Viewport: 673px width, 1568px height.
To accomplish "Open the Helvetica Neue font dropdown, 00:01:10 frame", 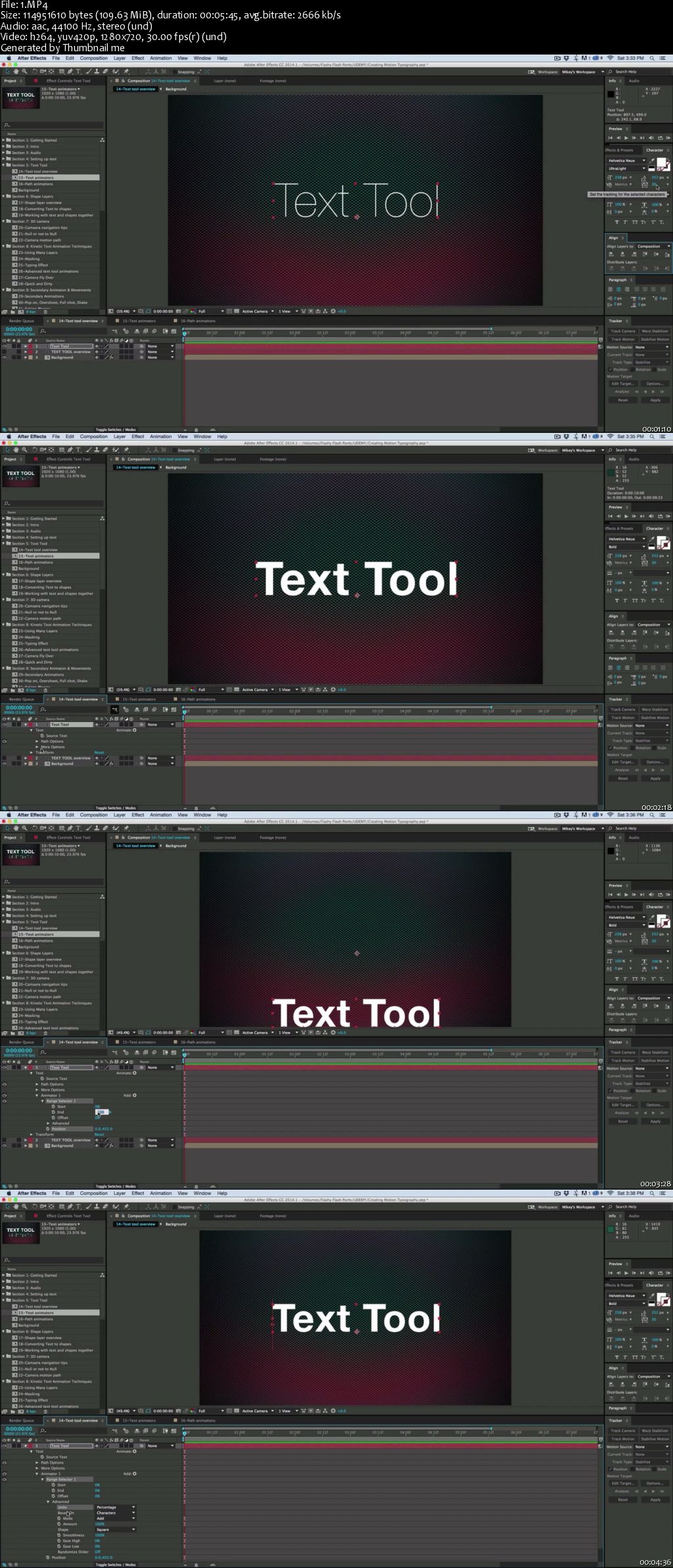I will (626, 160).
